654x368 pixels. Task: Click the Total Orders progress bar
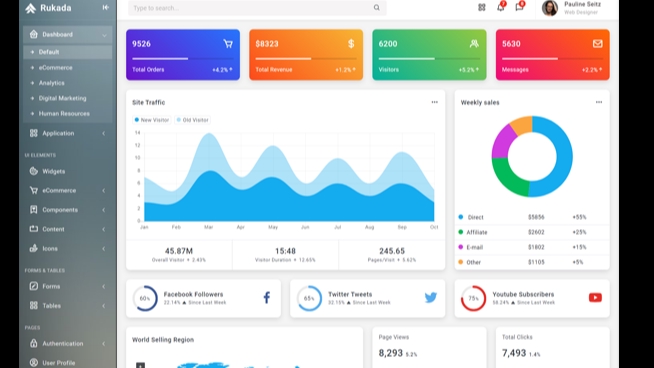(x=183, y=59)
